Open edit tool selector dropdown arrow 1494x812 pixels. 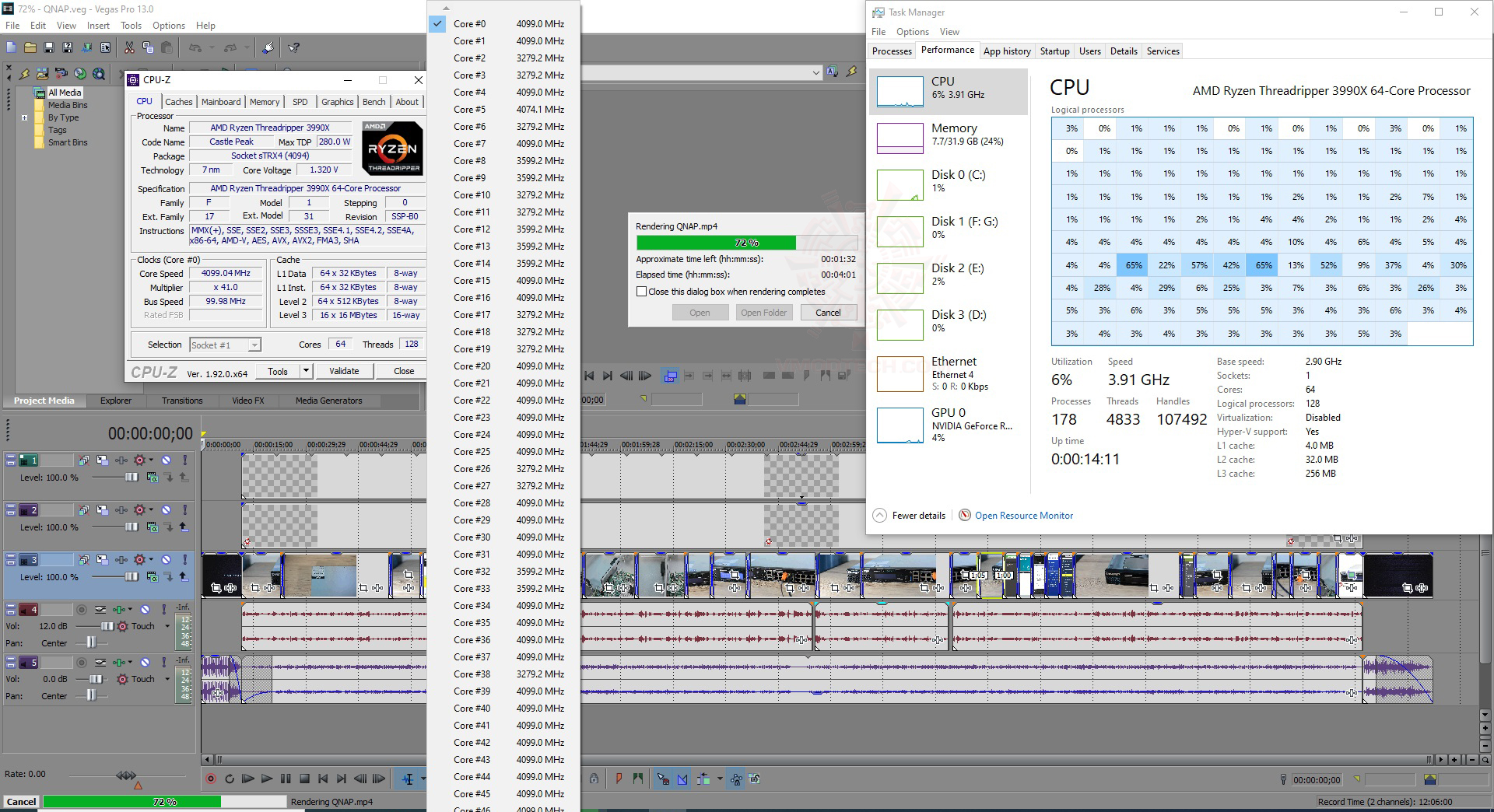[423, 779]
